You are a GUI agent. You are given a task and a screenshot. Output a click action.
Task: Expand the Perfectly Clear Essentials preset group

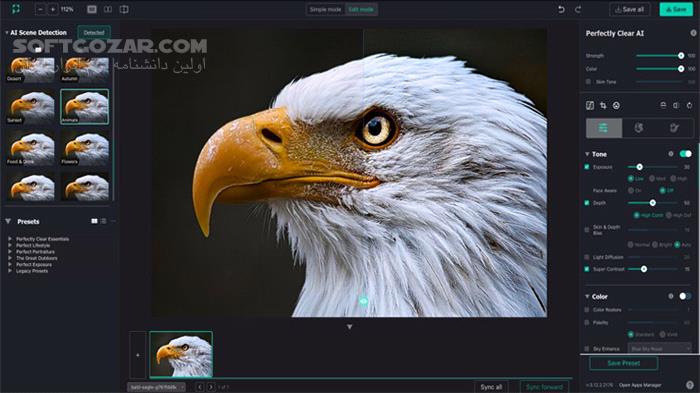coord(10,239)
